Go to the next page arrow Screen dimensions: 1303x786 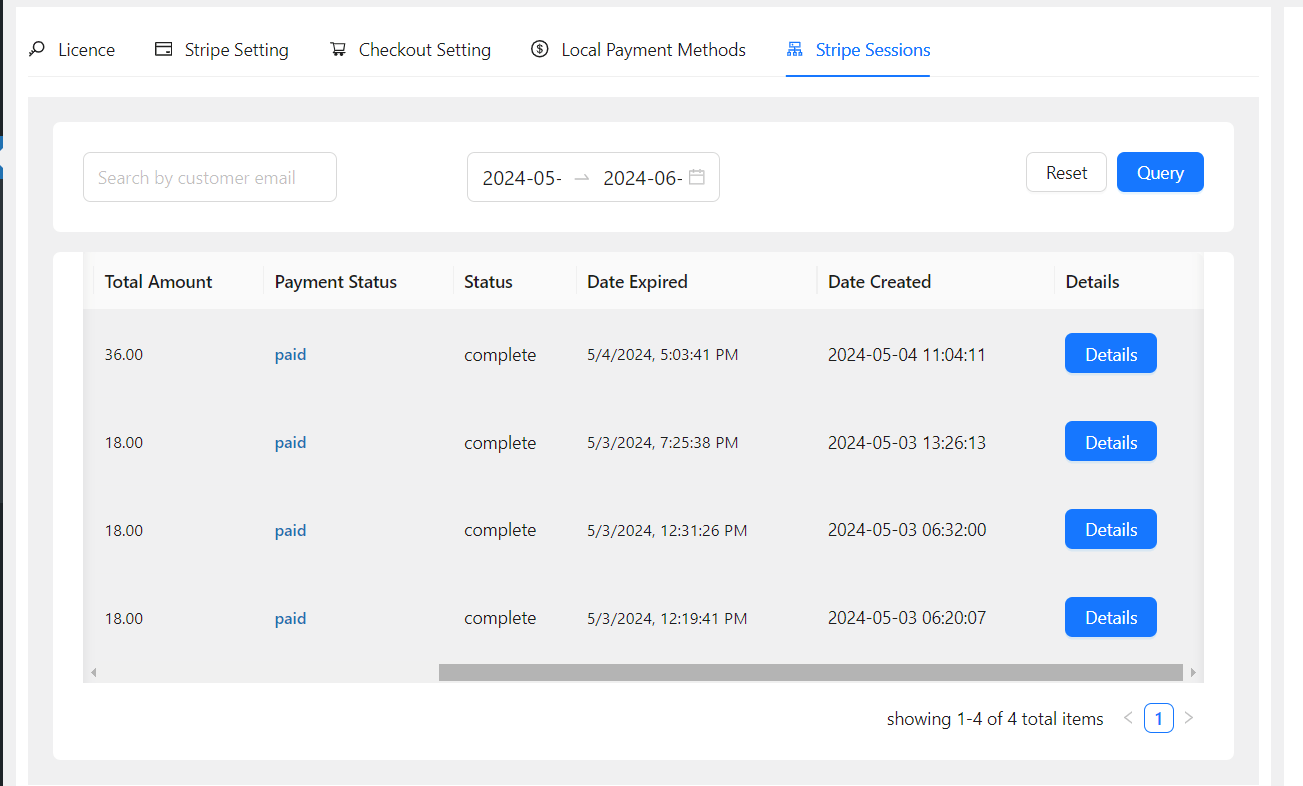click(x=1189, y=718)
